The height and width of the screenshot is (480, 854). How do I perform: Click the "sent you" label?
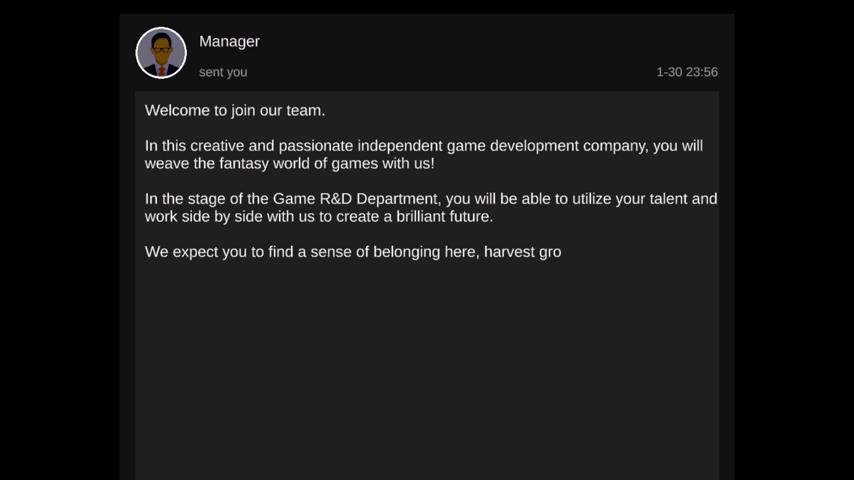tap(223, 72)
